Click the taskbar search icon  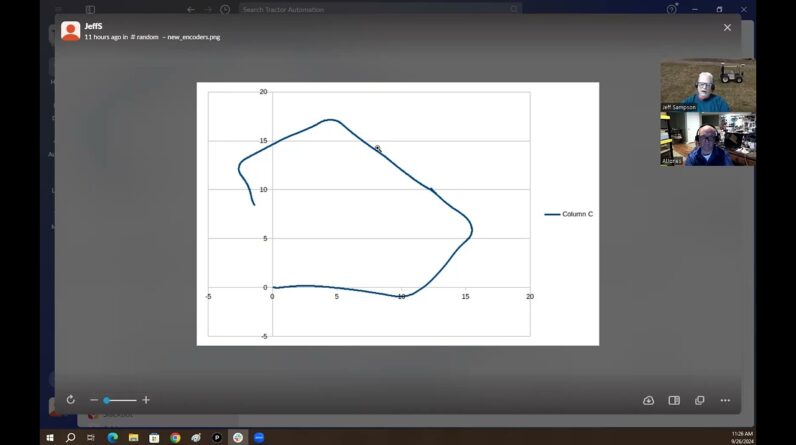point(70,437)
